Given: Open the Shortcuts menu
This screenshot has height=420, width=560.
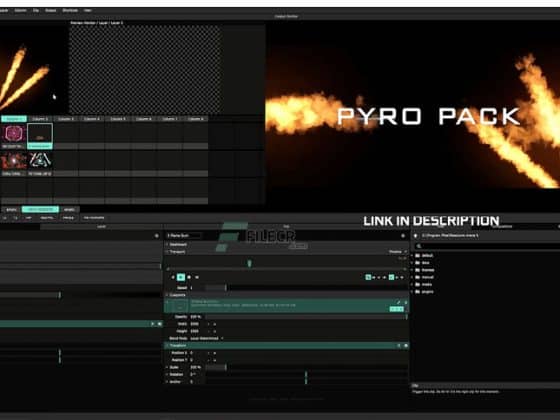Looking at the screenshot, I should tap(70, 10).
